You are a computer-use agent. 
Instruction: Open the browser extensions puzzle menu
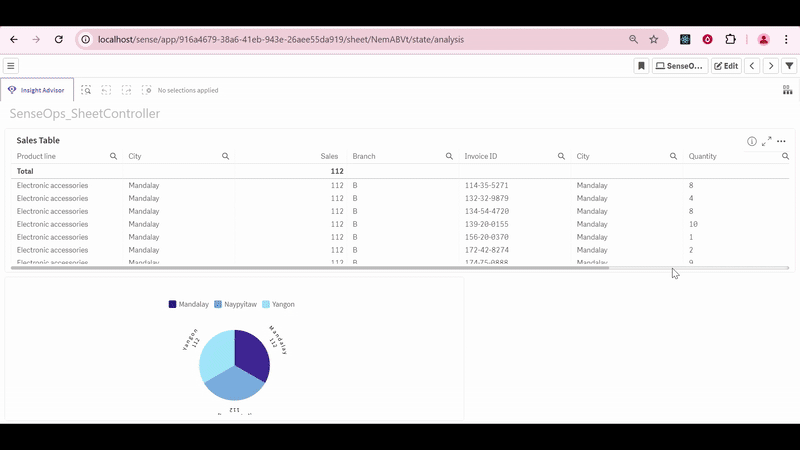730,39
